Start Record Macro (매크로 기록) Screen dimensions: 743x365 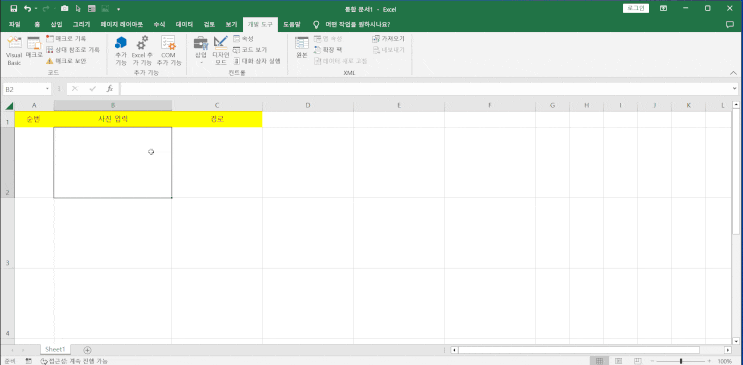pyautogui.click(x=66, y=38)
